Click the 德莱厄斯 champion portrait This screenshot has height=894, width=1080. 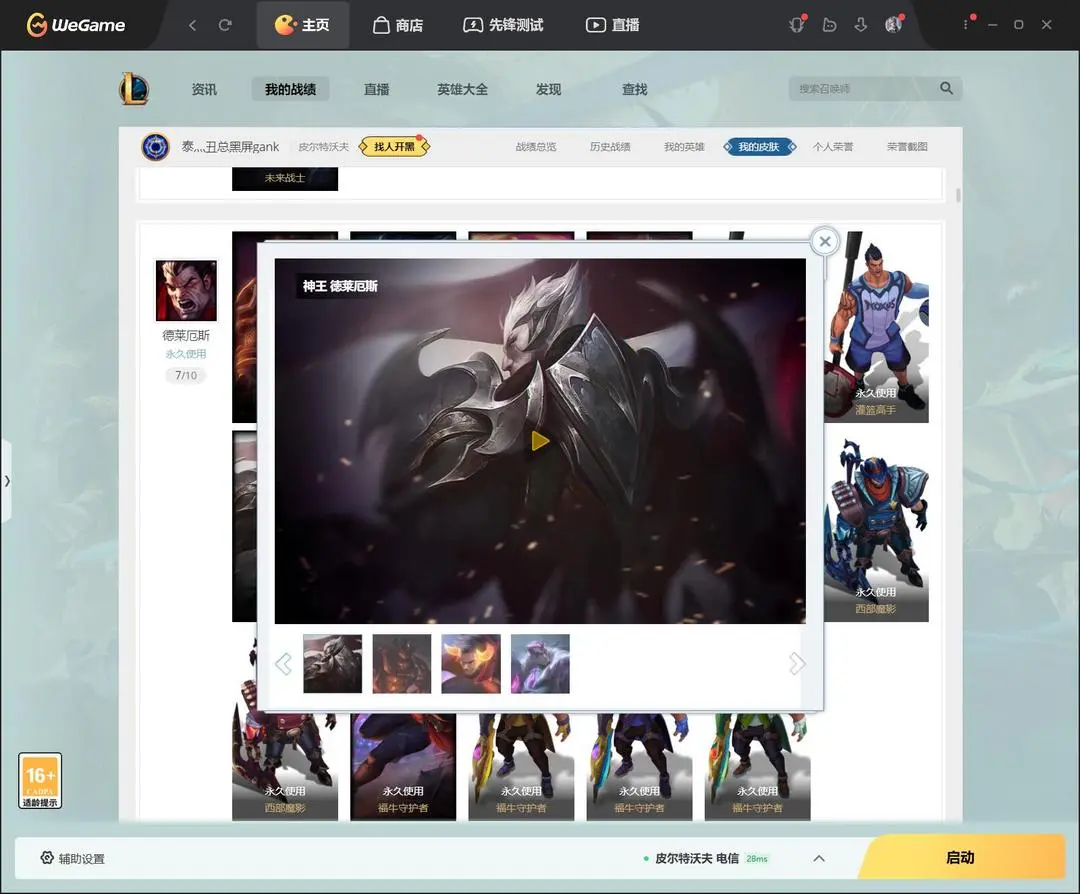click(186, 290)
